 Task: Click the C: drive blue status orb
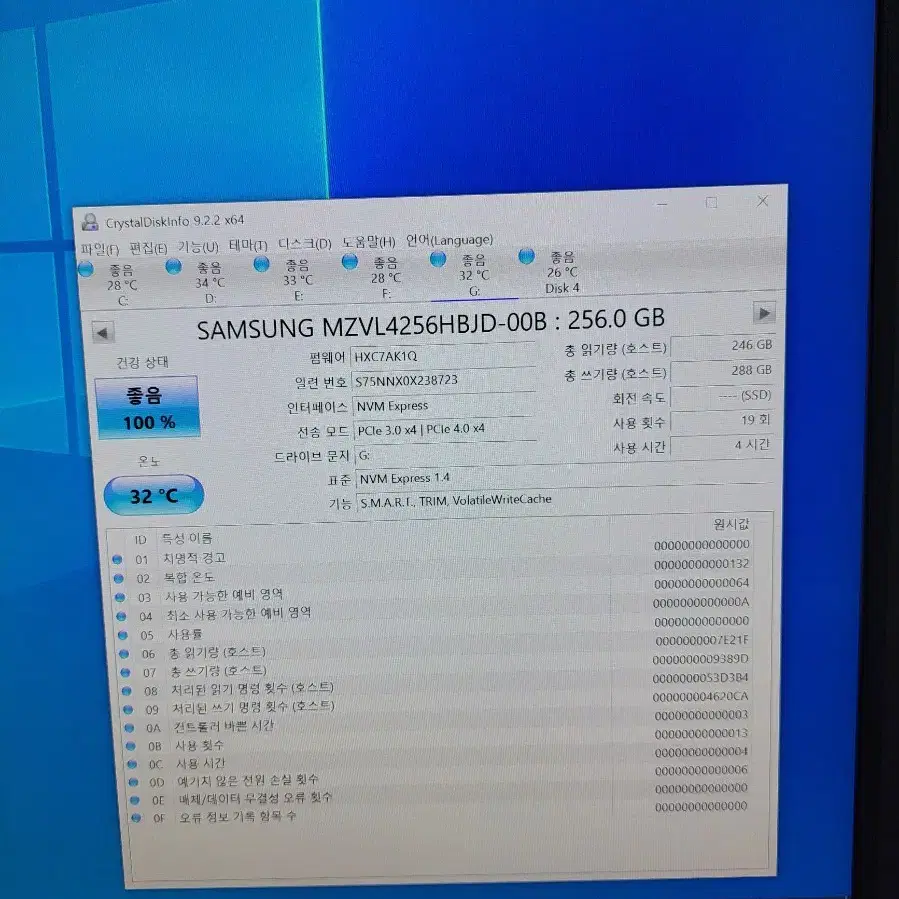click(x=86, y=269)
